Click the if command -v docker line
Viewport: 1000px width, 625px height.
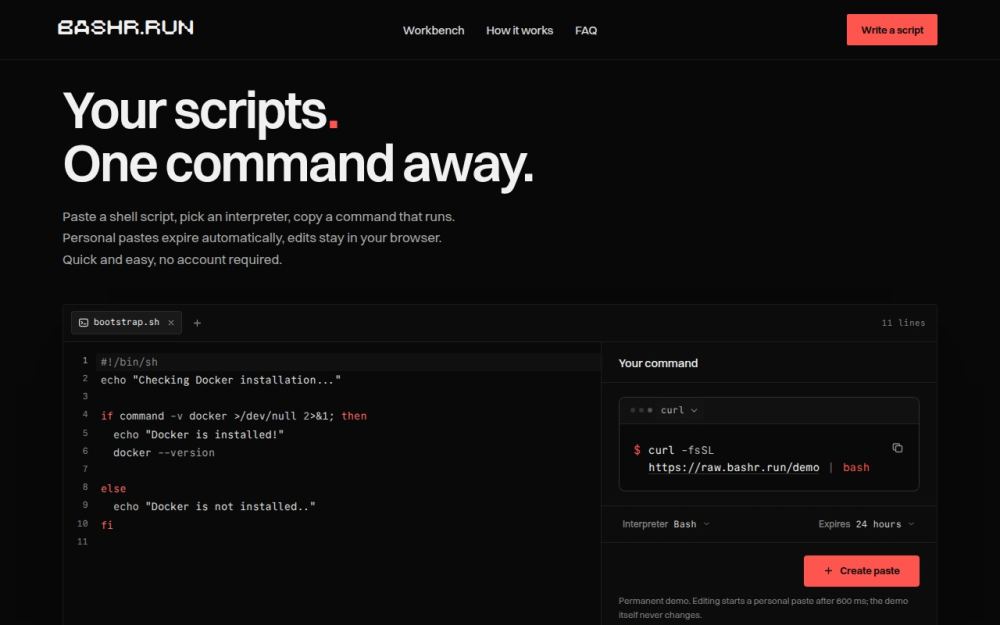pos(233,416)
